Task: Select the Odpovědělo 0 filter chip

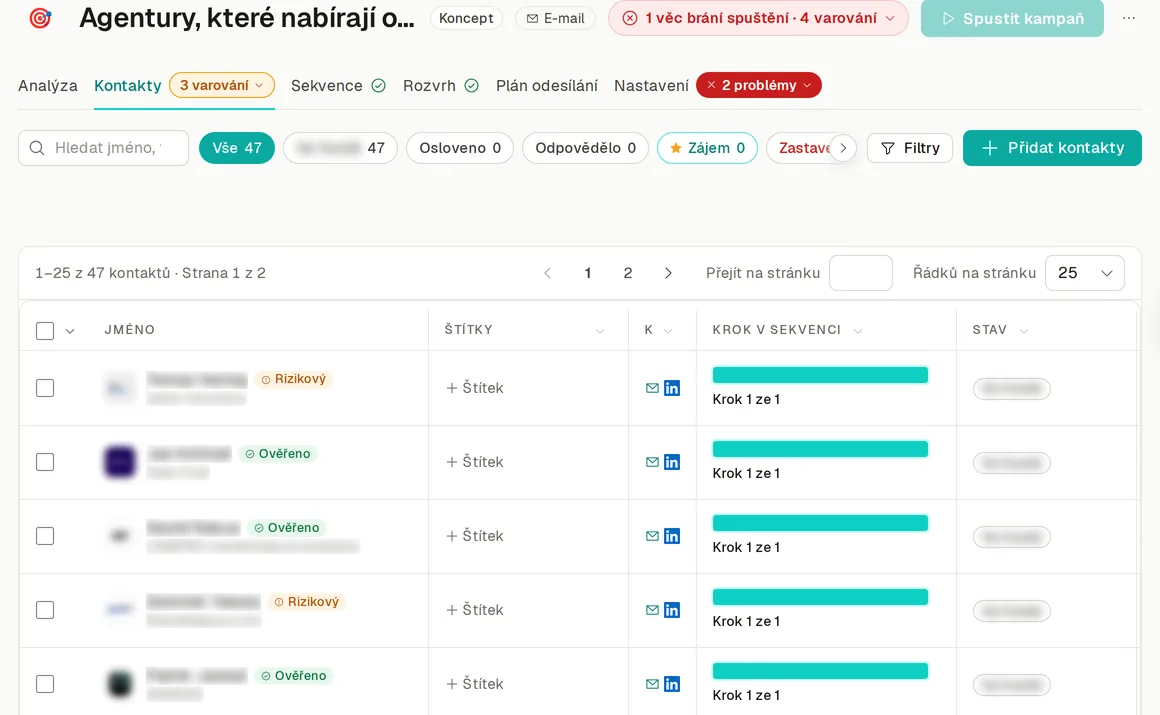Action: tap(585, 148)
